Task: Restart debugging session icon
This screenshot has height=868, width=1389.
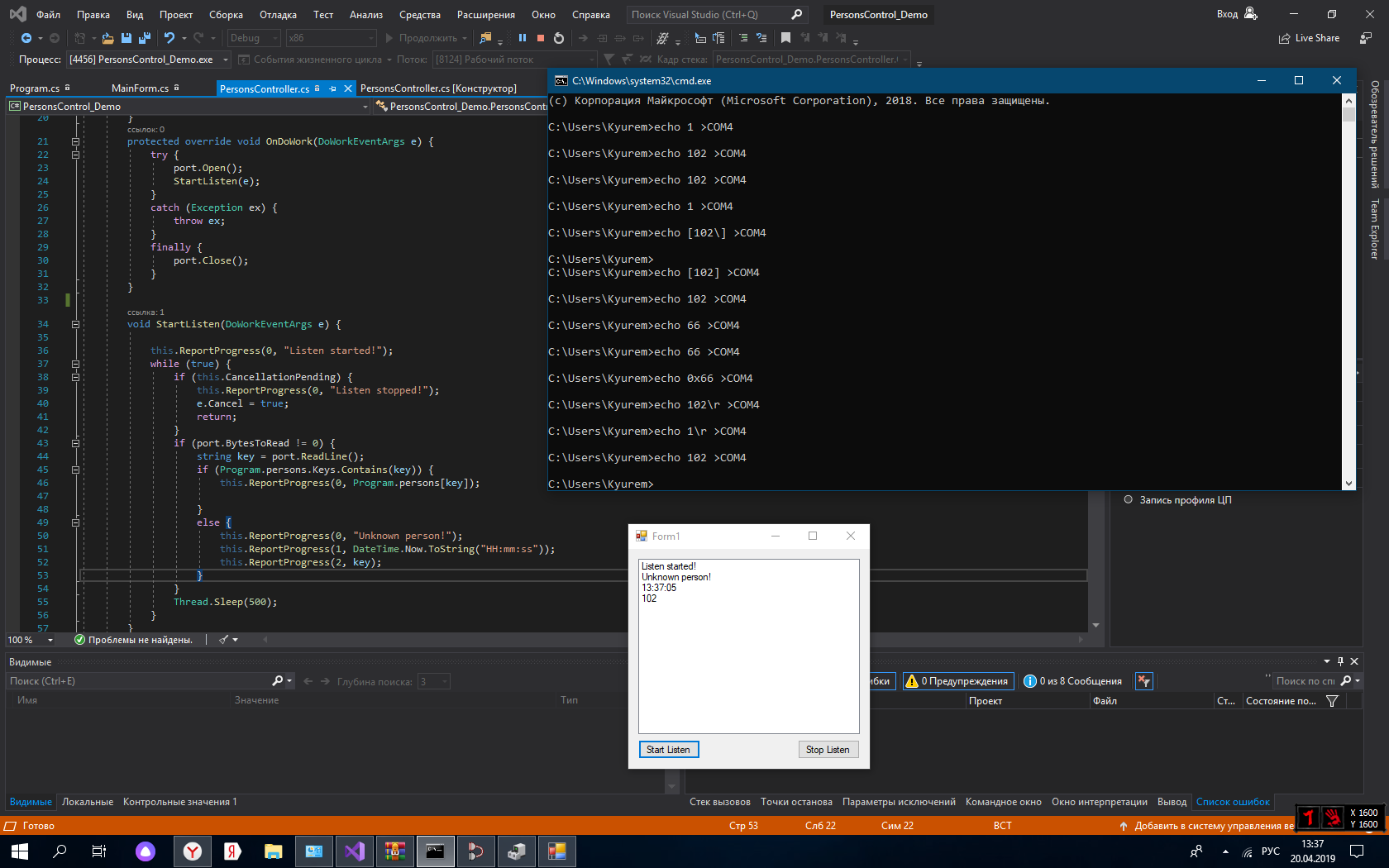Action: tap(559, 38)
